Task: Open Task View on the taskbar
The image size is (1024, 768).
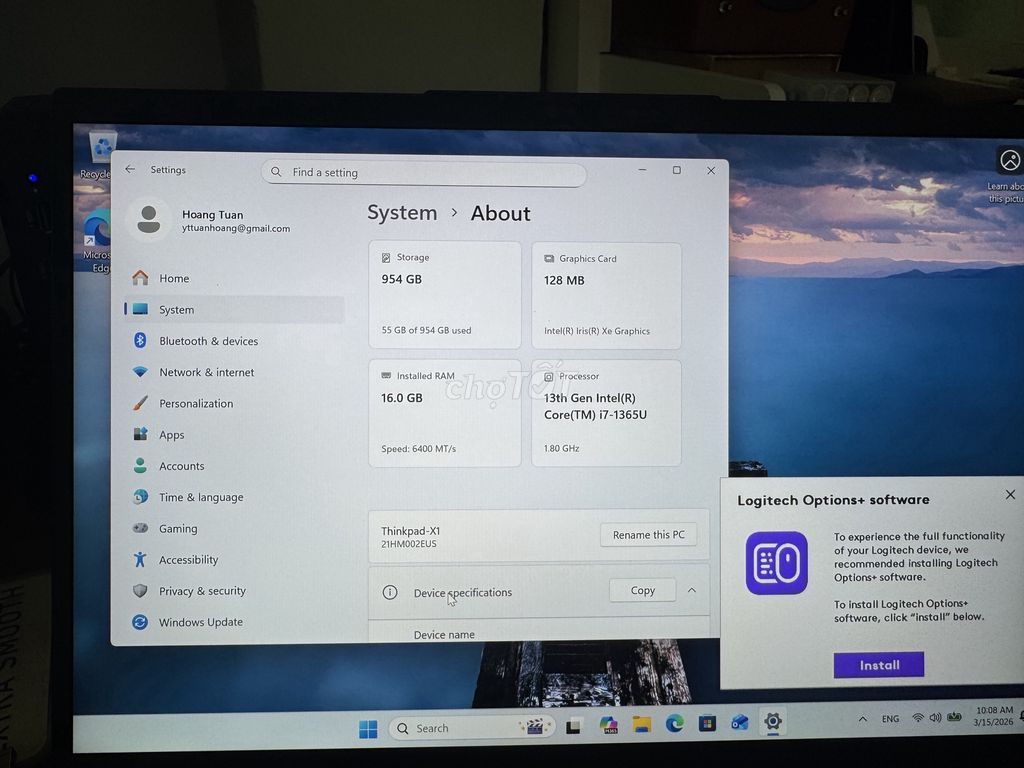Action: click(x=574, y=726)
